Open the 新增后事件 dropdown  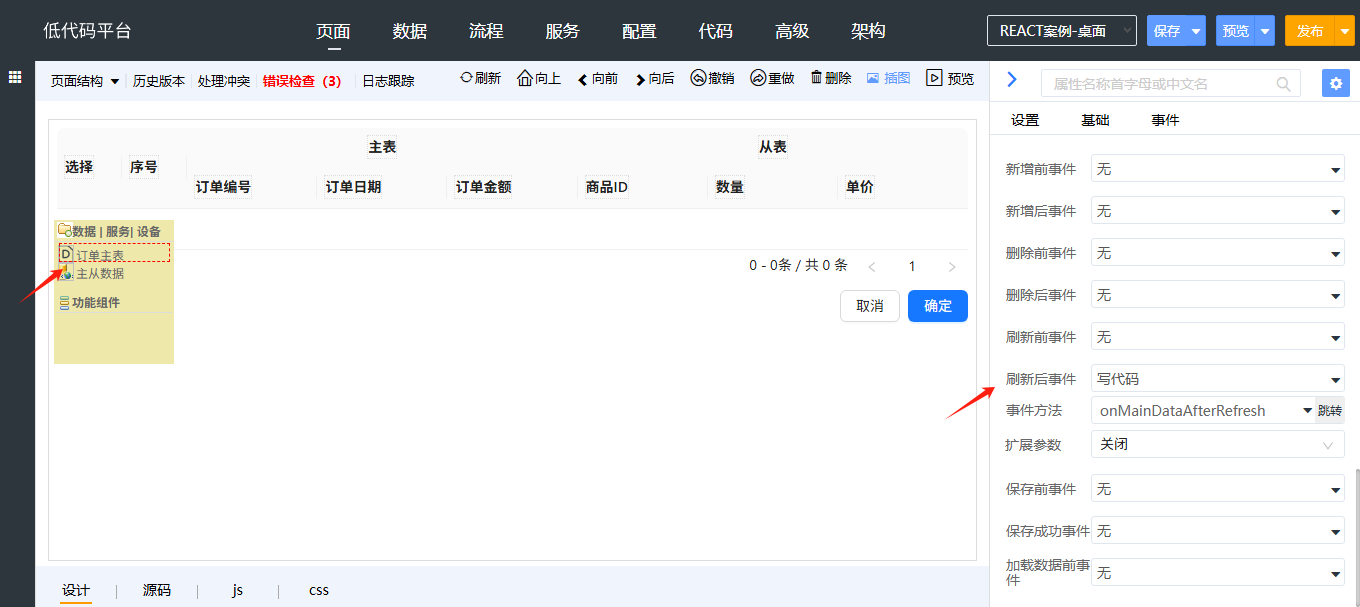coord(1217,212)
